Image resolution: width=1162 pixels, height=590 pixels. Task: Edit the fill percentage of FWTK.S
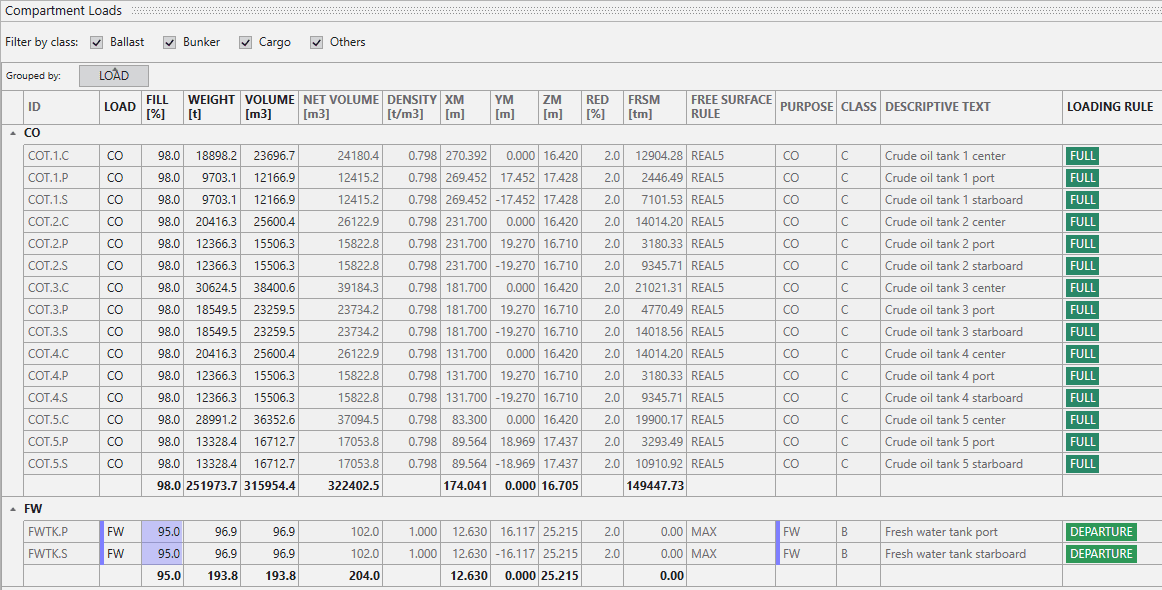[x=162, y=554]
